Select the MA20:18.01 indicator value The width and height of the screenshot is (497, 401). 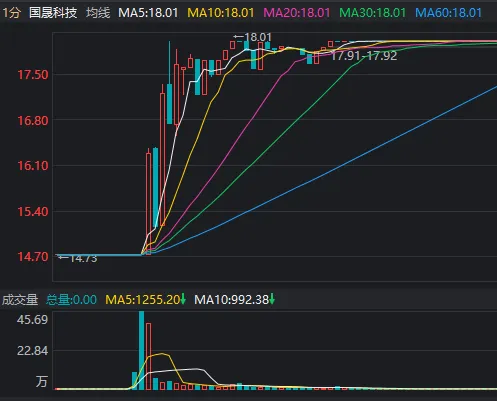tap(297, 13)
